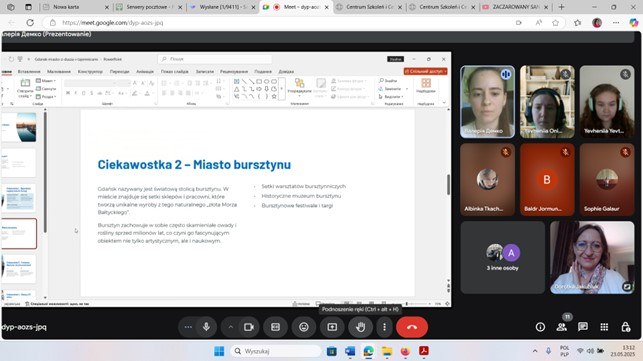Click Знайти find button in ribbon
The height and width of the screenshot is (361, 643).
pos(388,81)
